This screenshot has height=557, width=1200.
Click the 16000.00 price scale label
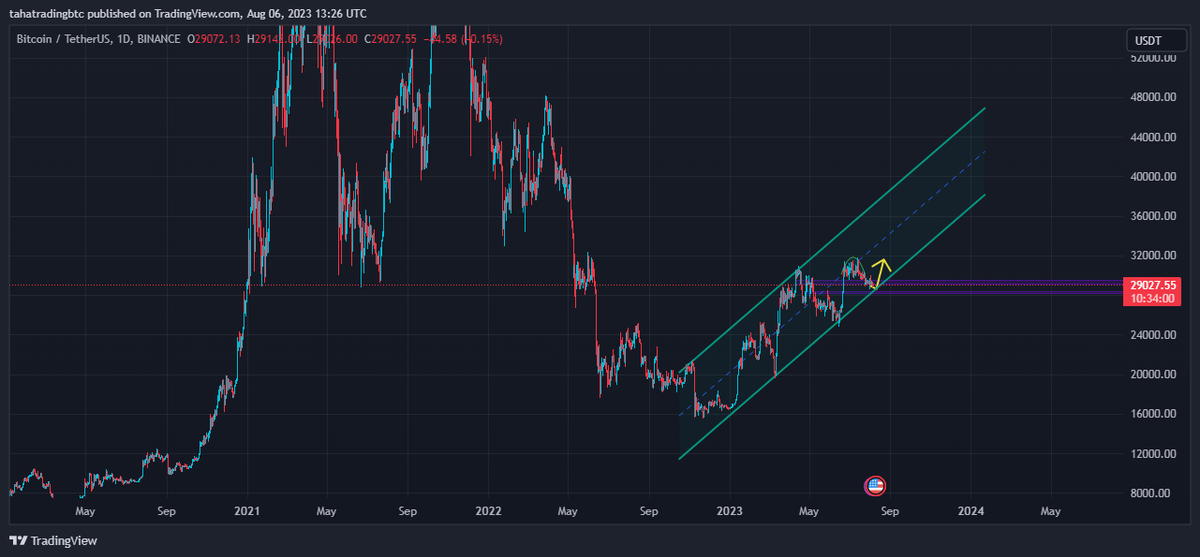click(x=1150, y=414)
